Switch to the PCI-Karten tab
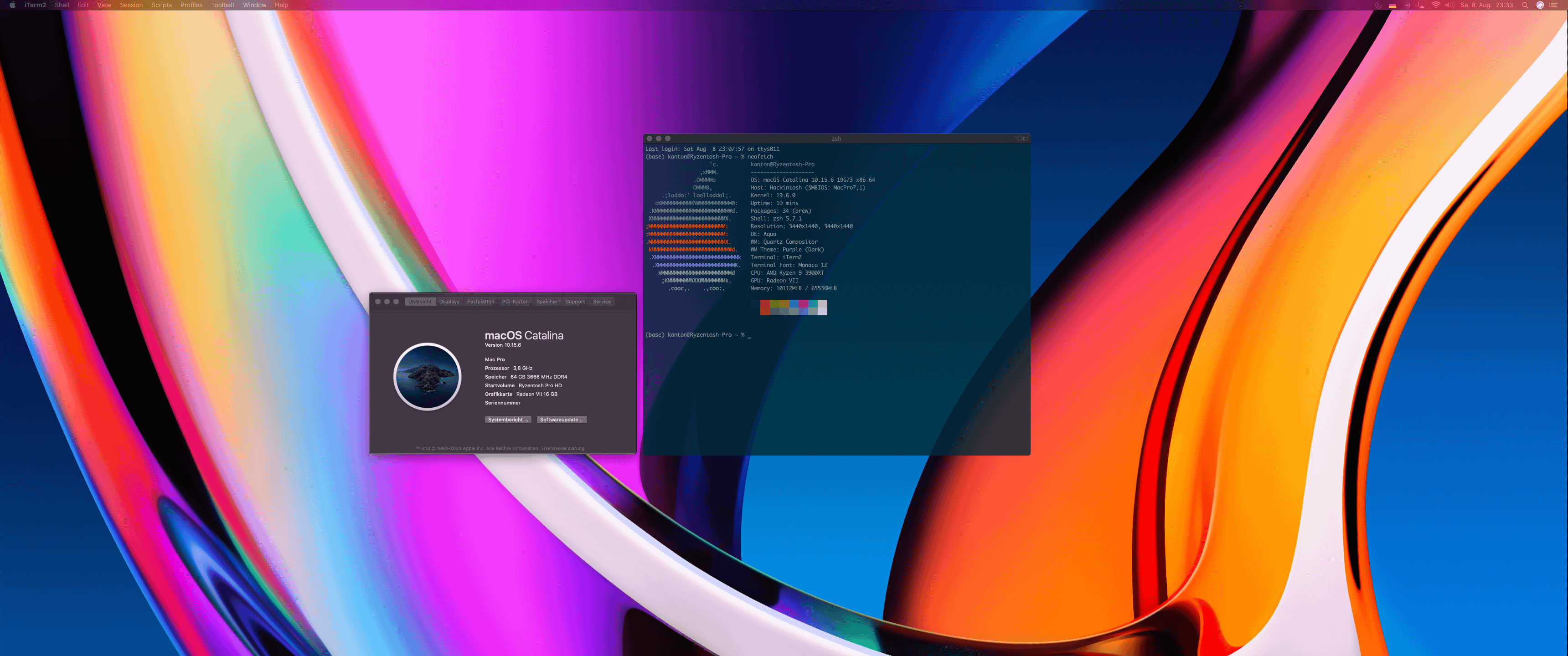Screen dimensions: 1568x656 pyautogui.click(x=515, y=302)
